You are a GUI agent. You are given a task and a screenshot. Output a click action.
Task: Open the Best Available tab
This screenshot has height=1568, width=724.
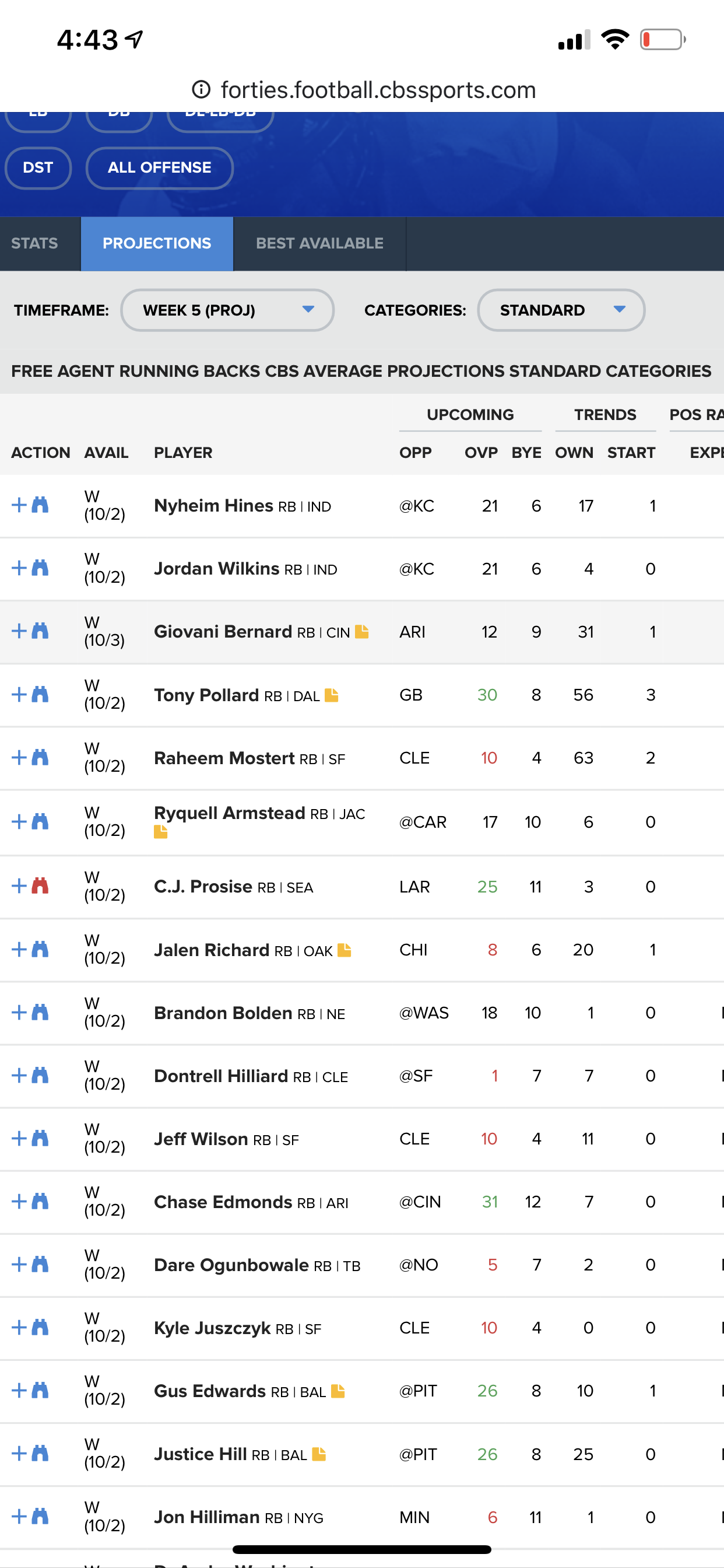pos(319,243)
